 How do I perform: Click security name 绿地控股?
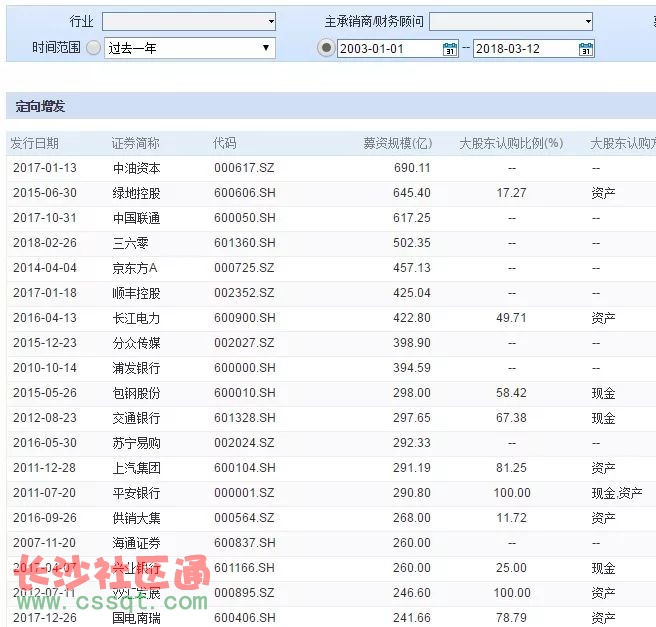pyautogui.click(x=136, y=193)
